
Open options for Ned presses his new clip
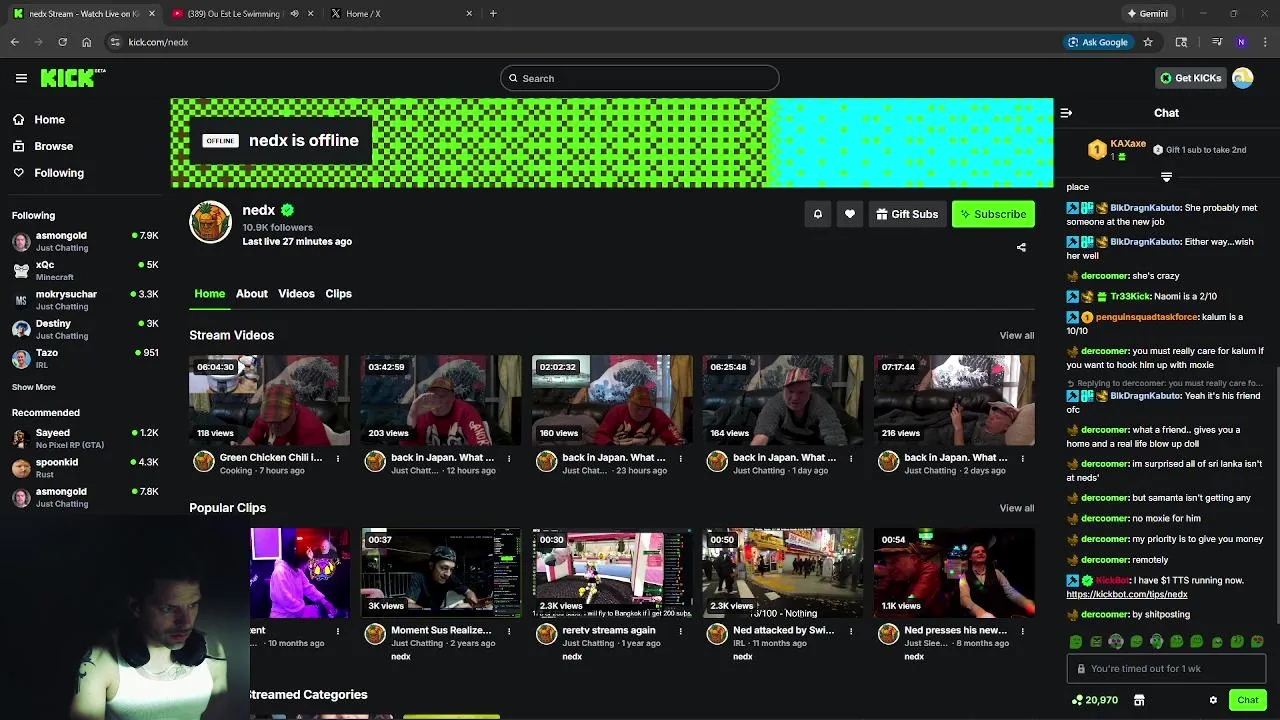(x=1022, y=632)
